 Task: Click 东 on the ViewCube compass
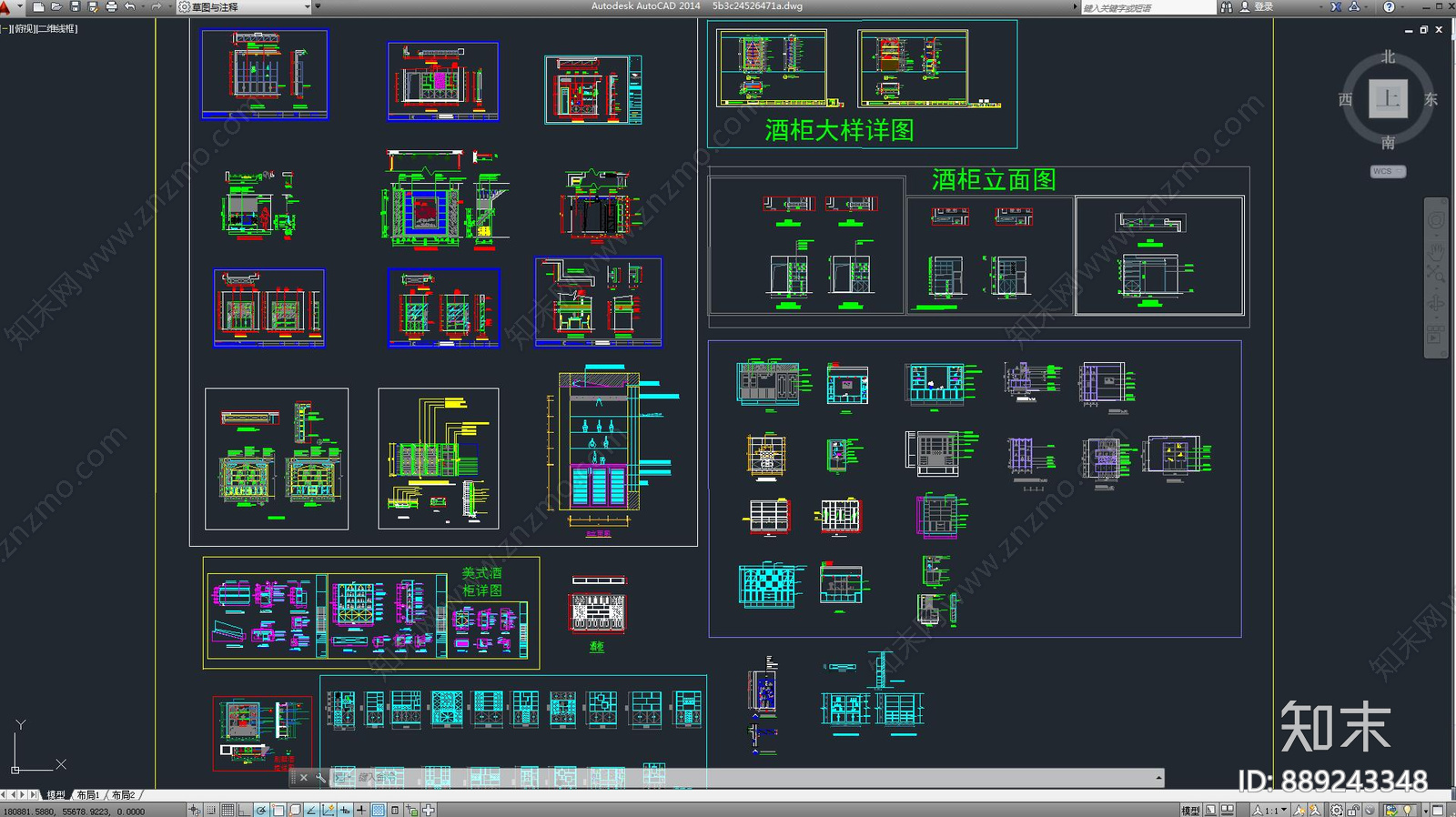tap(1431, 99)
